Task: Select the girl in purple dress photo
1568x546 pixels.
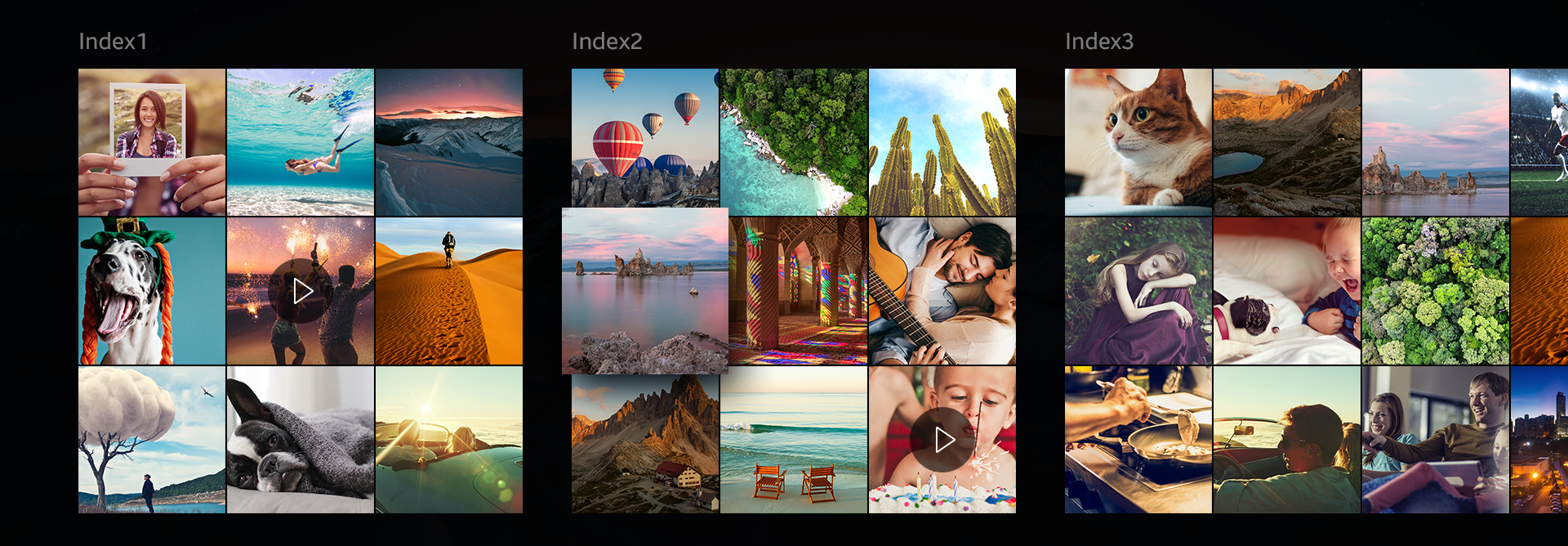Action: click(x=1138, y=291)
